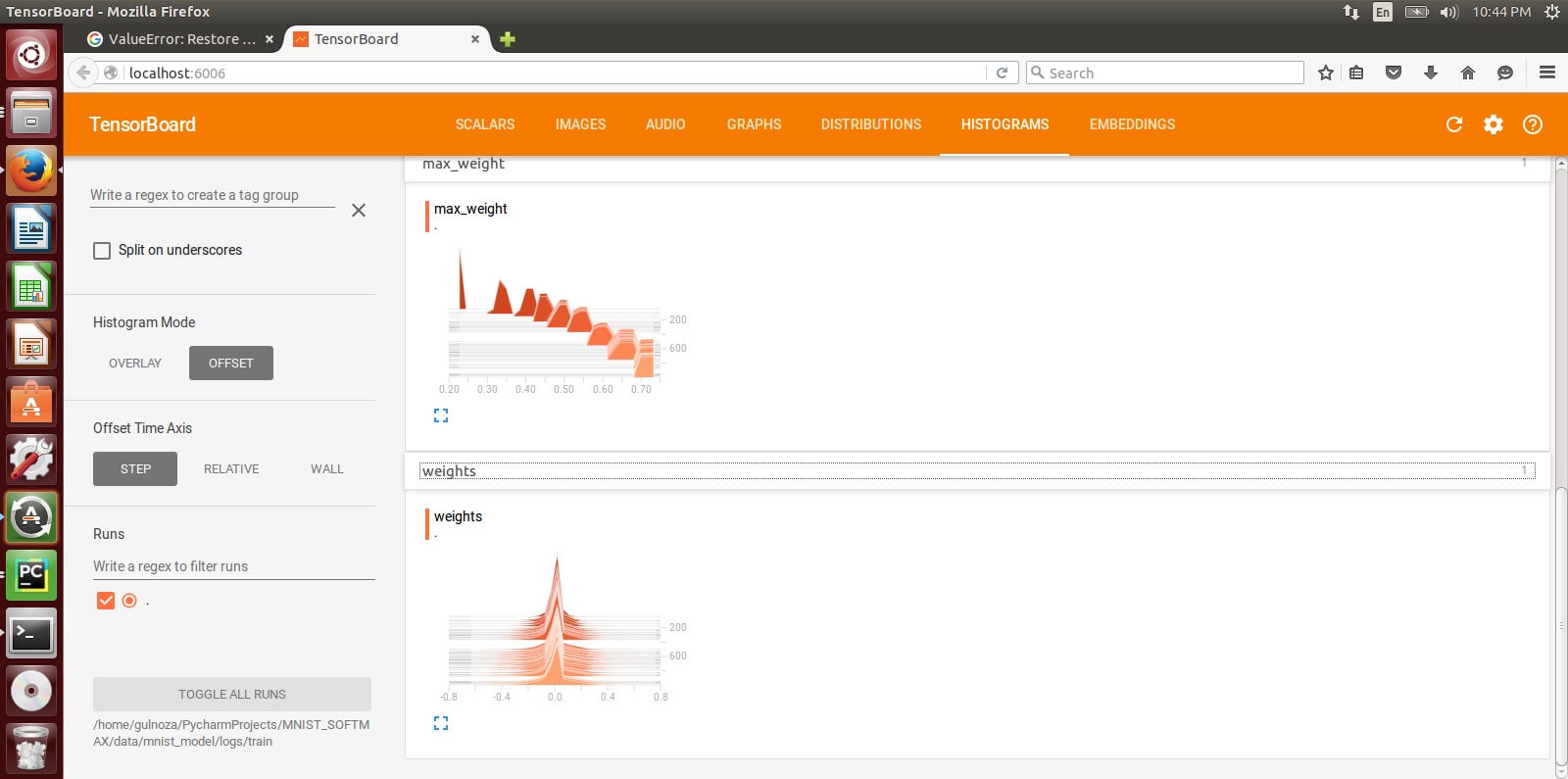Reload data with TensorBoard refresh icon
Viewport: 1568px width, 779px height.
(x=1454, y=124)
